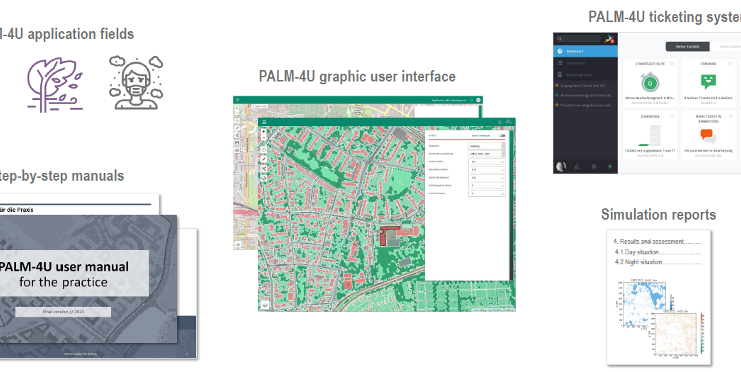
Task: Open the third value dropdown in the properties panel
Action: [x=487, y=162]
